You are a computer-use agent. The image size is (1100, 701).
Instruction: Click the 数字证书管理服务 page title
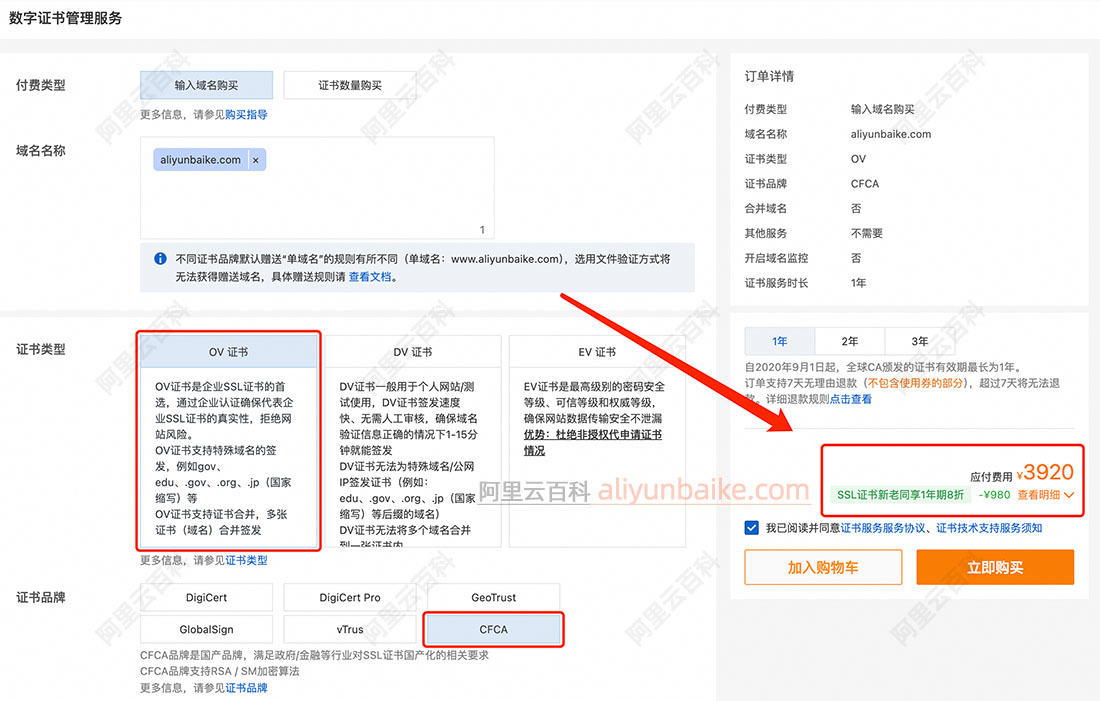coord(65,18)
